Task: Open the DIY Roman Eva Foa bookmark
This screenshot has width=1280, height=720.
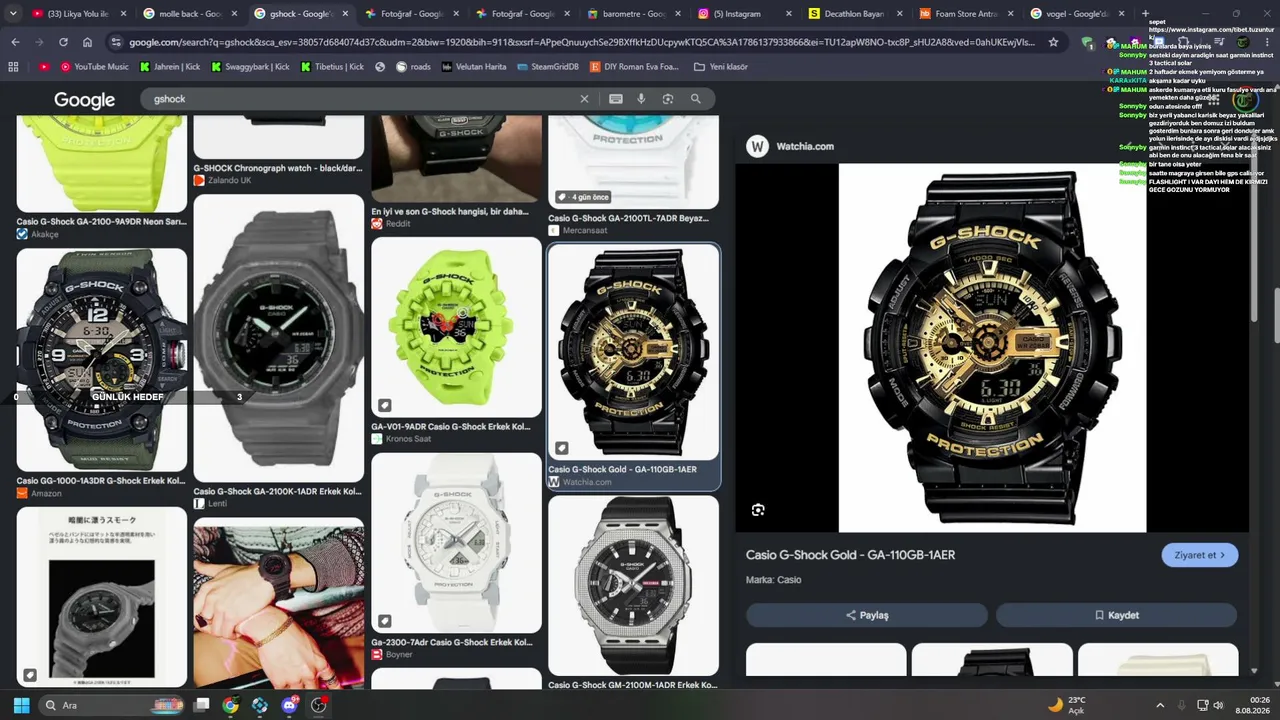Action: [633, 67]
